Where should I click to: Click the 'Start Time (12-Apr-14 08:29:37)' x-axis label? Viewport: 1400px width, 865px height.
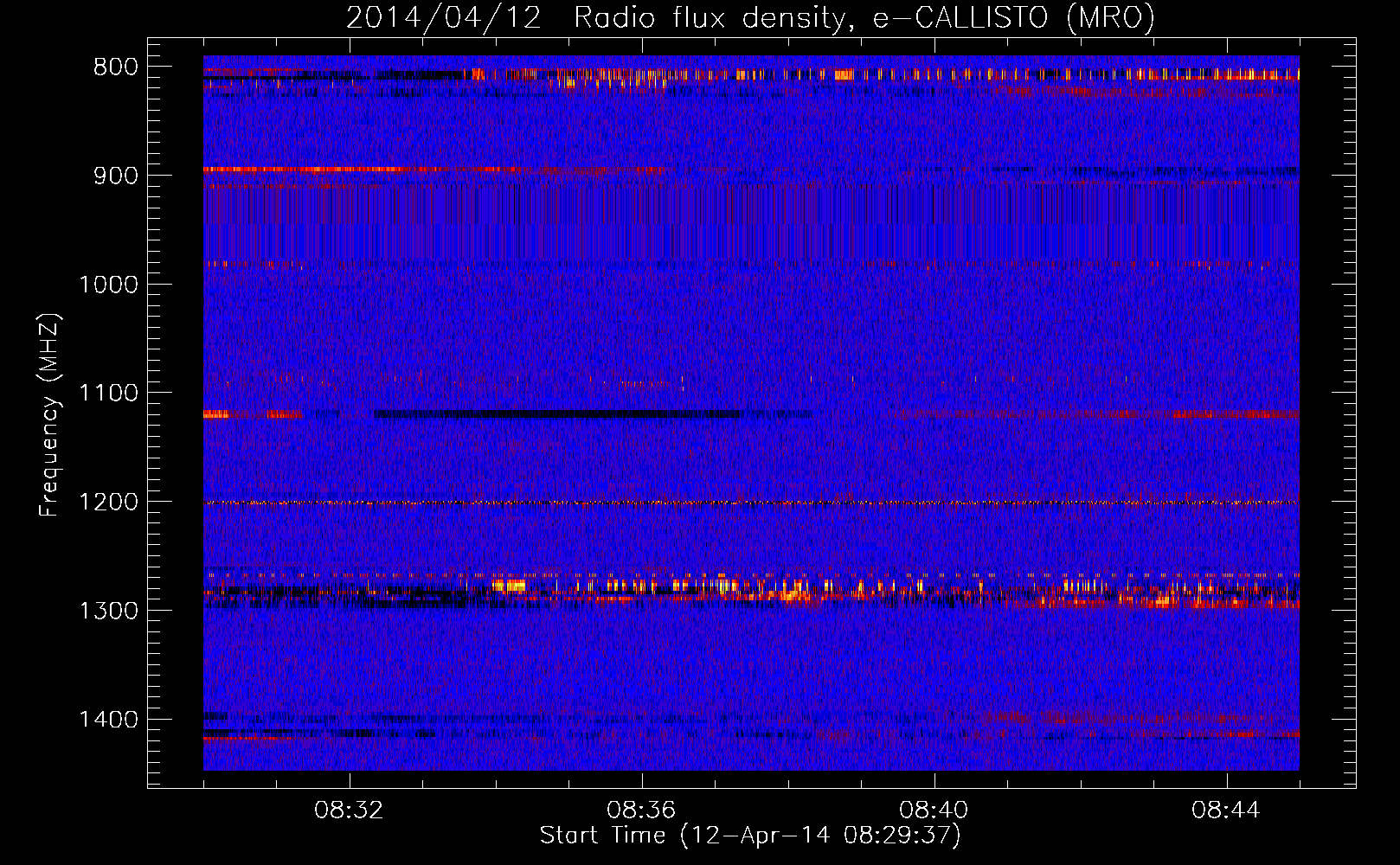pyautogui.click(x=750, y=836)
